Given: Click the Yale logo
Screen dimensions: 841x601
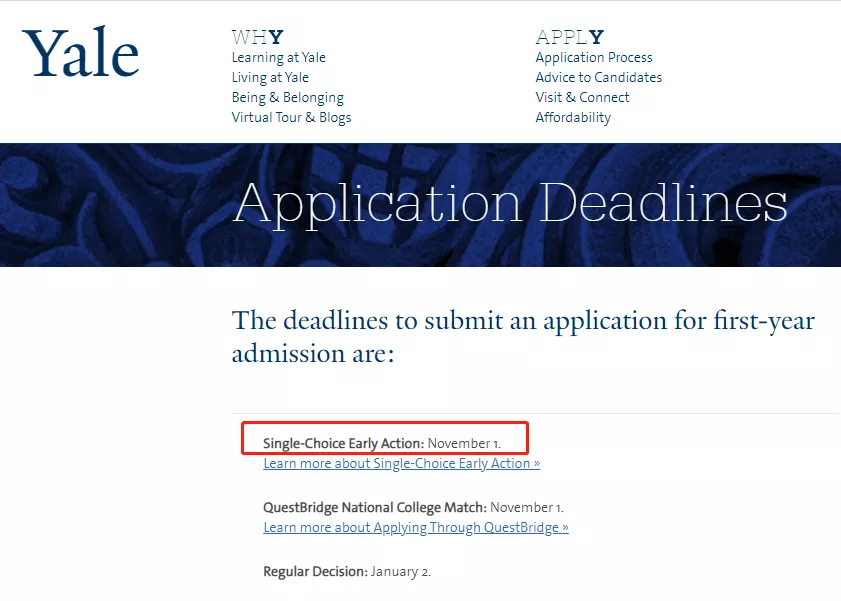Looking at the screenshot, I should pyautogui.click(x=80, y=55).
